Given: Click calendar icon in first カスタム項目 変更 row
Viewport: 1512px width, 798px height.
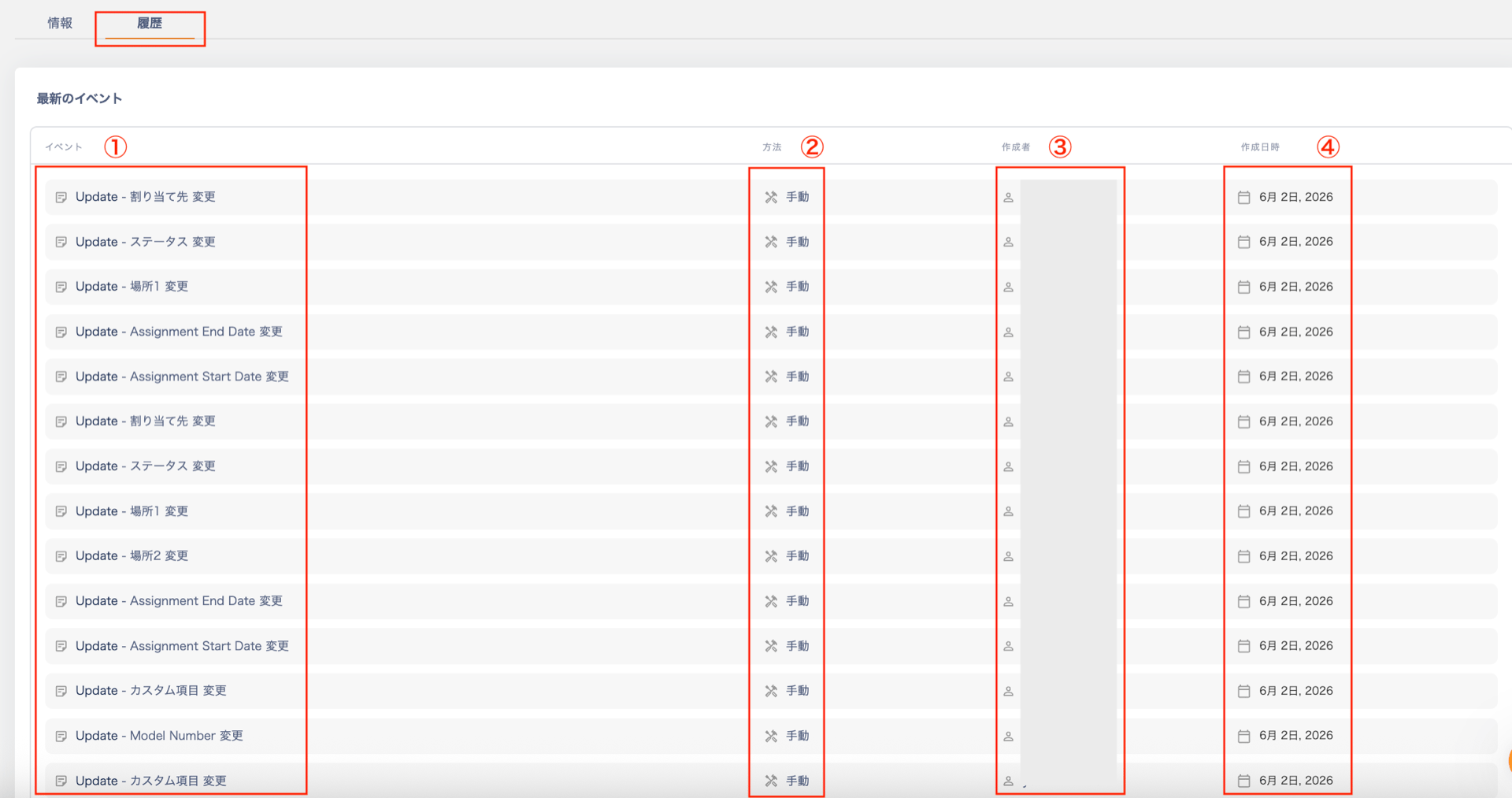Looking at the screenshot, I should pos(1244,691).
